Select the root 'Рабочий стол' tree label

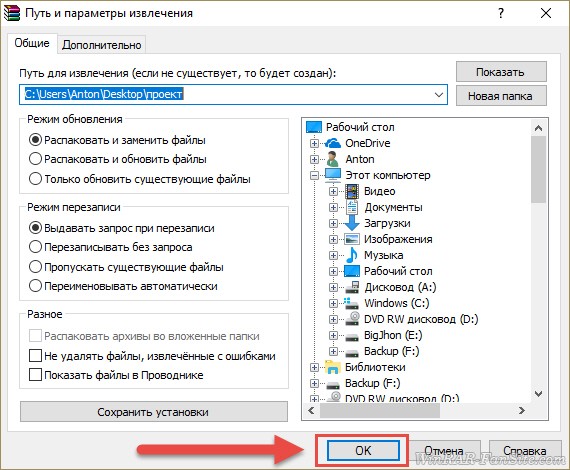click(360, 127)
